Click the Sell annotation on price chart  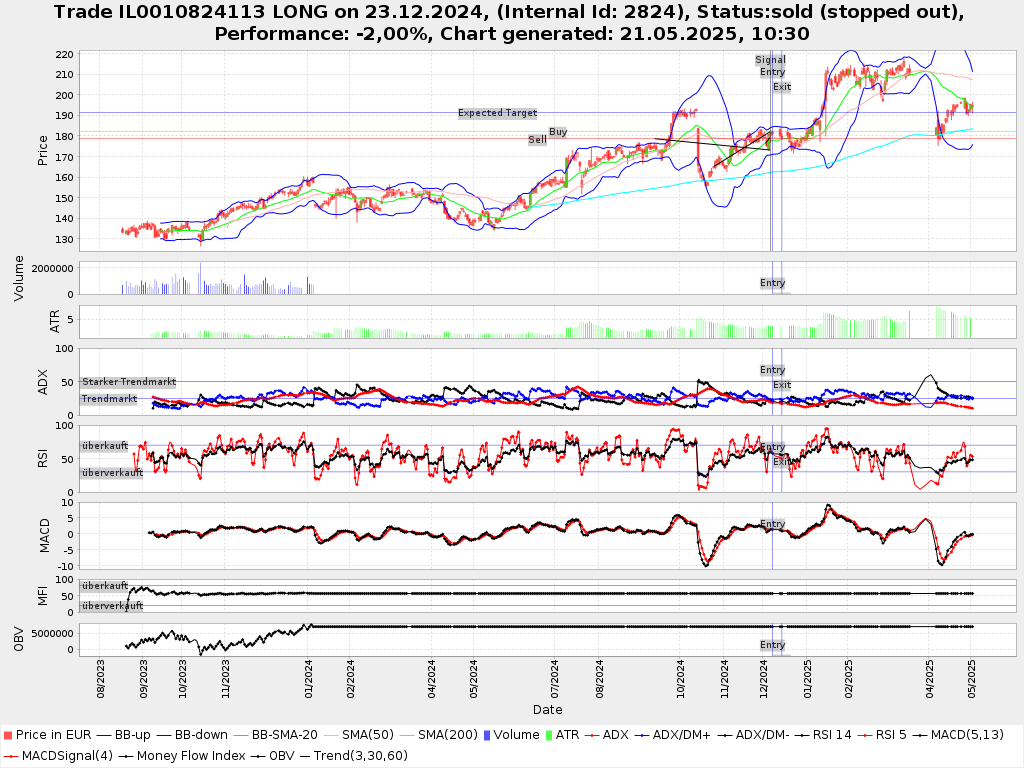538,140
